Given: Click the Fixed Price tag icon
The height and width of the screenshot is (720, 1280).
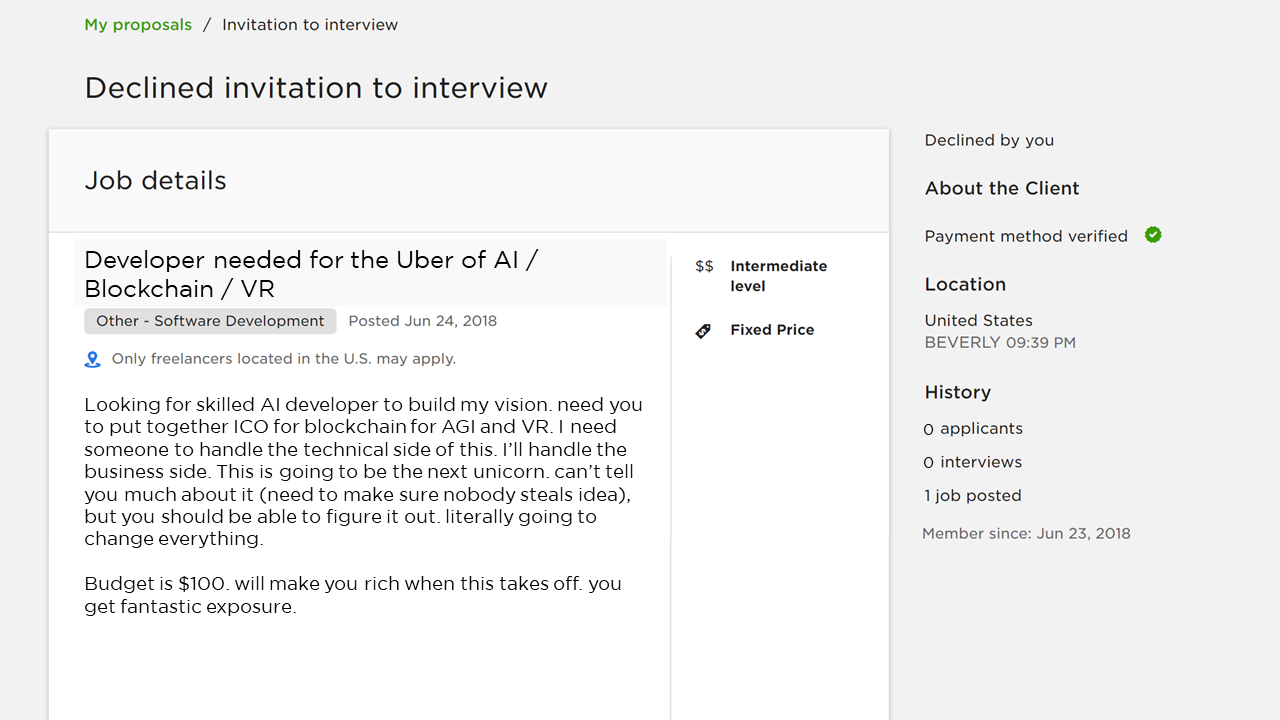Looking at the screenshot, I should pyautogui.click(x=703, y=331).
